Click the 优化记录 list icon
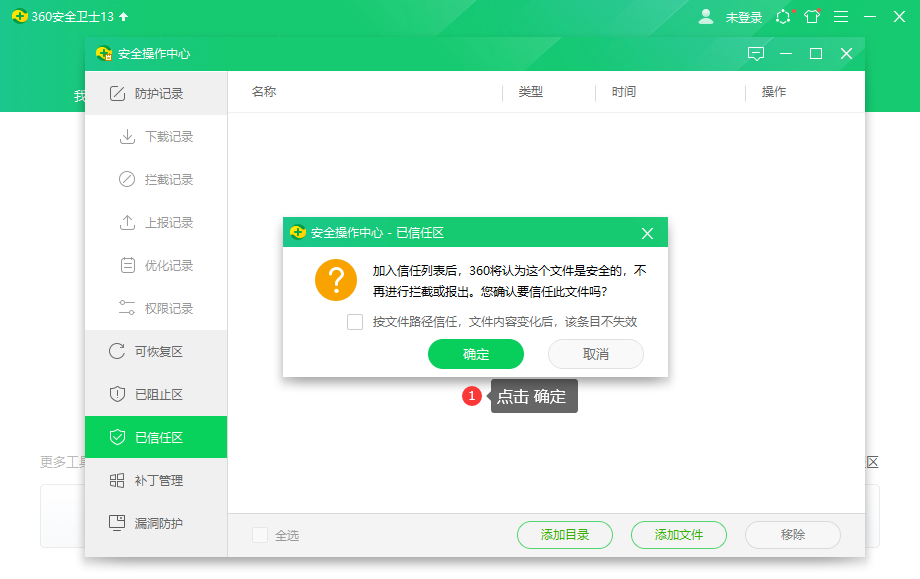The image size is (920, 579). click(x=127, y=265)
